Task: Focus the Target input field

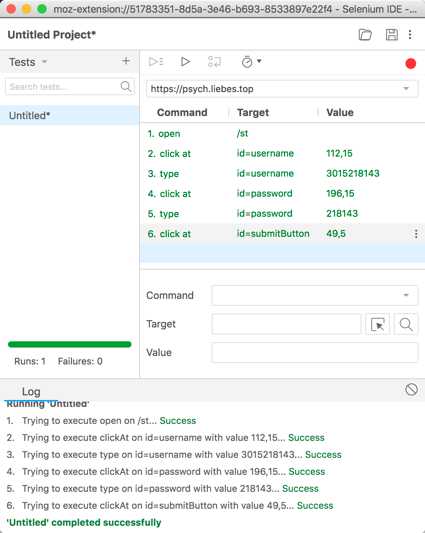Action: 286,324
